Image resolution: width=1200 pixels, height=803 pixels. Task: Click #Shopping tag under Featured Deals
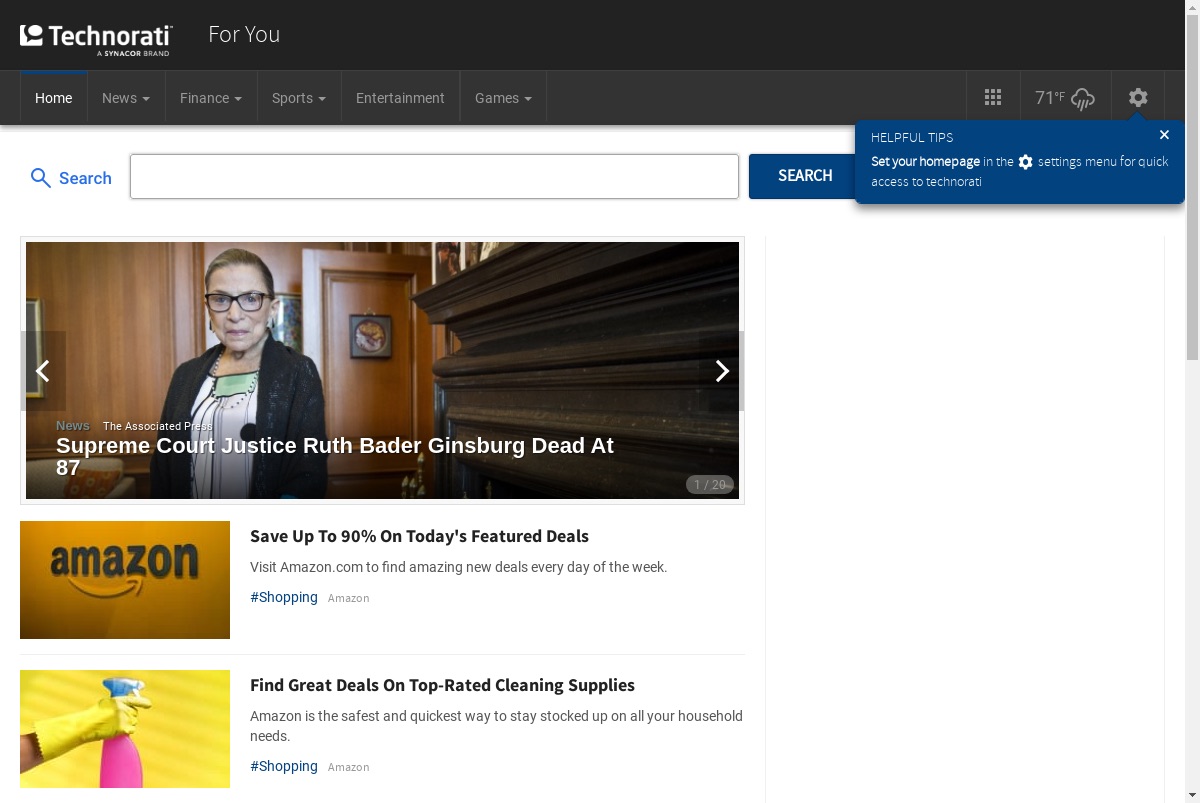pos(284,597)
